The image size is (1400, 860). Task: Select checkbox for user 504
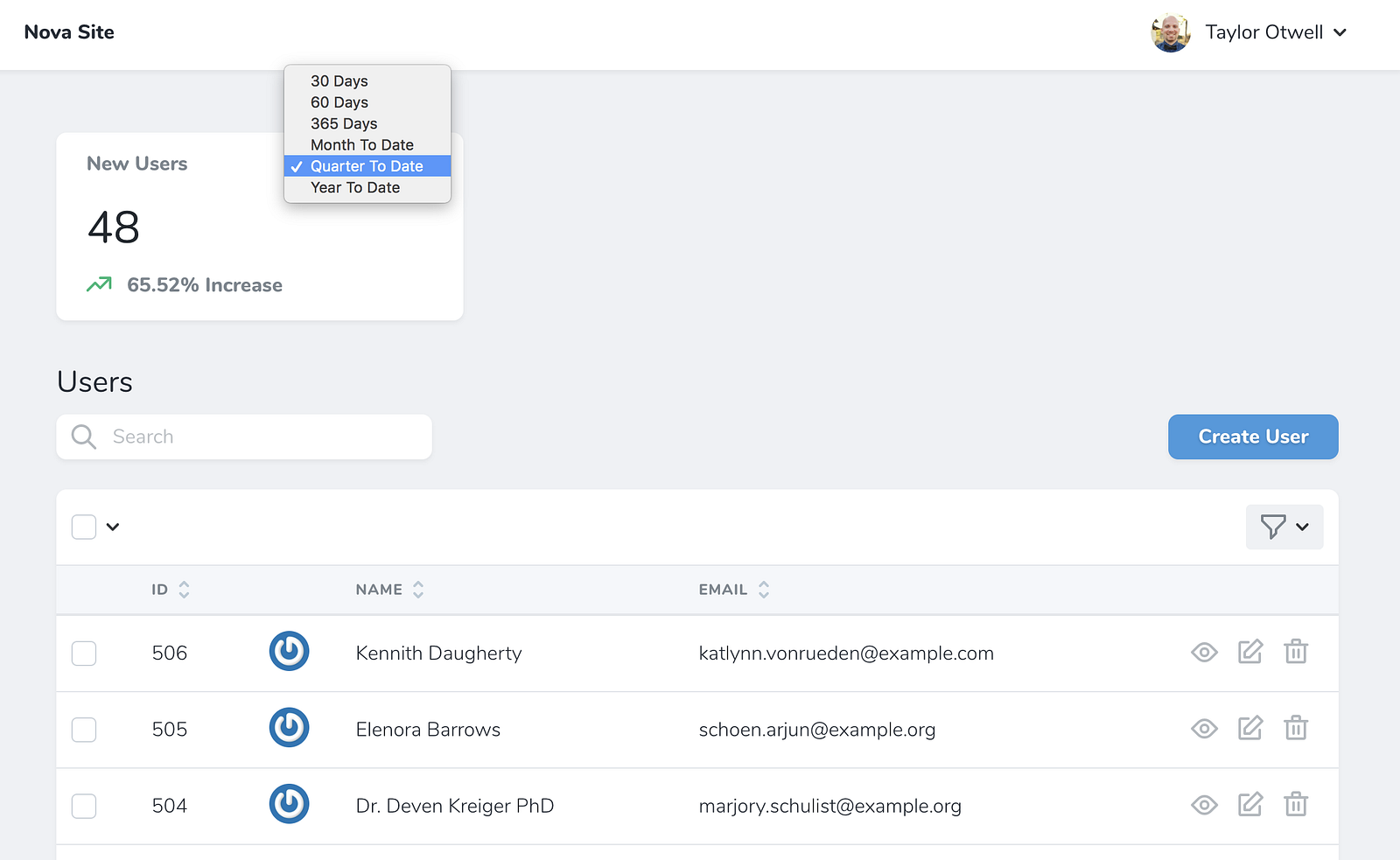pyautogui.click(x=84, y=806)
